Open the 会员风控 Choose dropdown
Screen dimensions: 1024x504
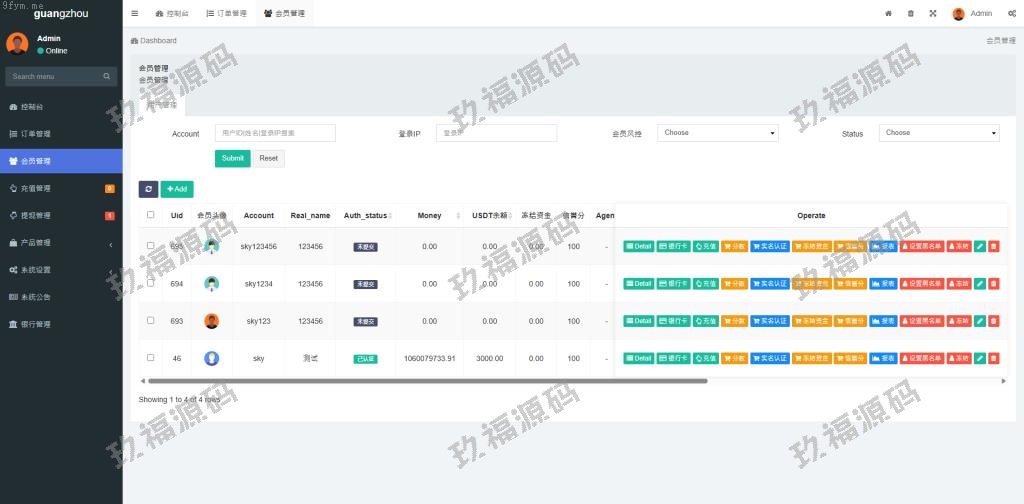coord(717,133)
